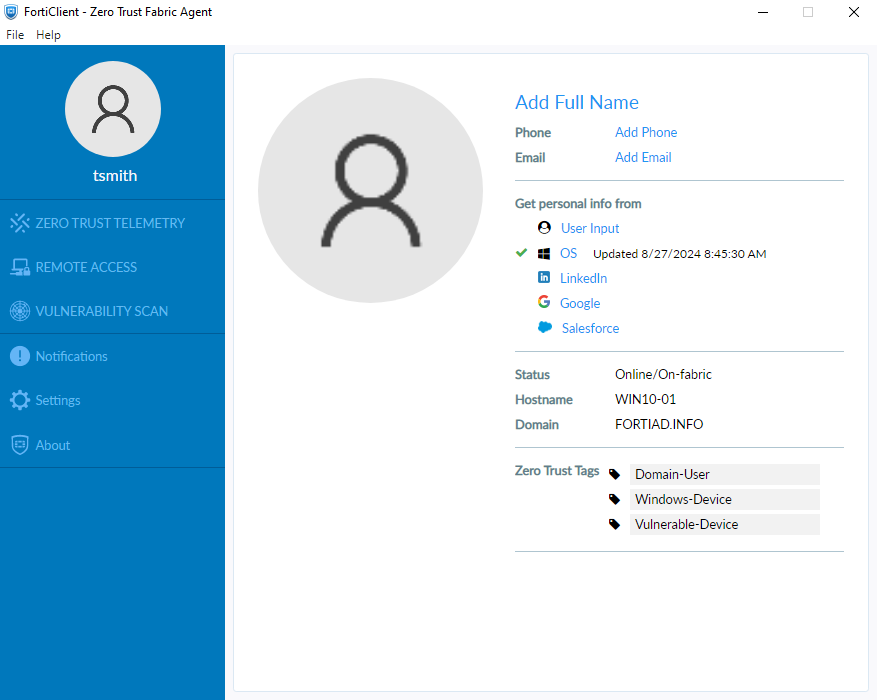Click the Settings gear icon
This screenshot has width=877, height=700.
point(20,400)
